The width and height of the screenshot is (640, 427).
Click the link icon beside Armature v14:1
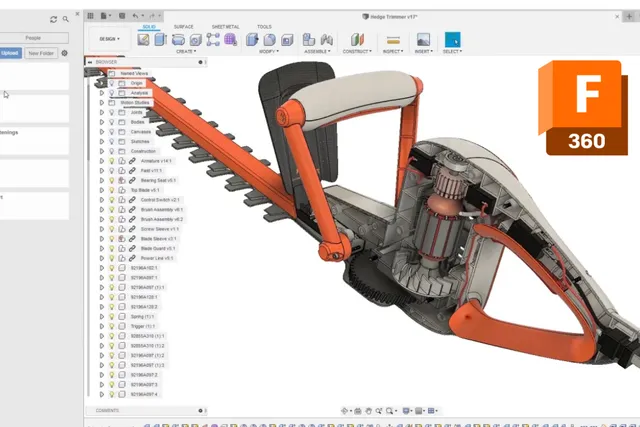pyautogui.click(x=132, y=161)
